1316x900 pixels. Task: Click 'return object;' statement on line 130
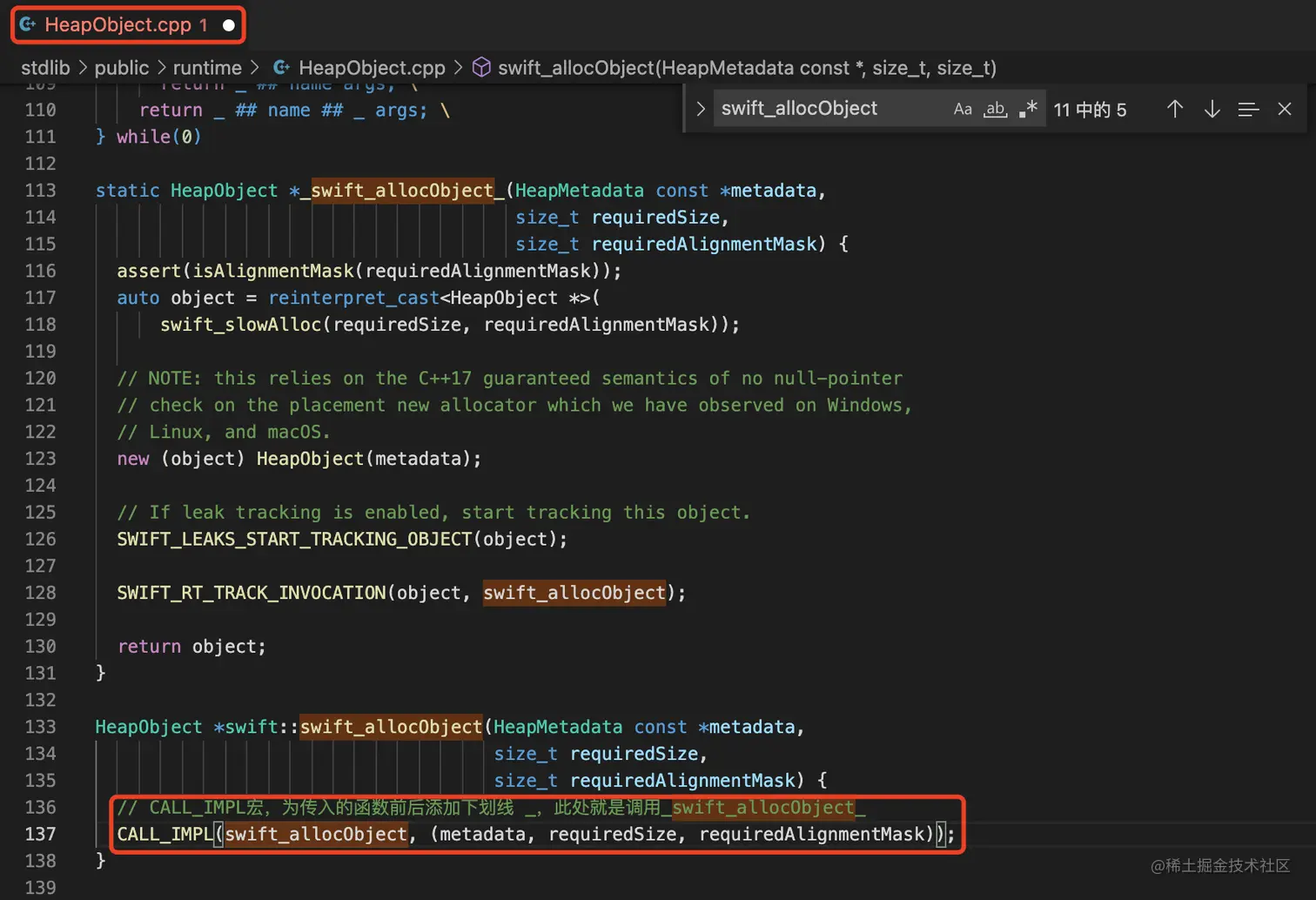[x=191, y=647]
